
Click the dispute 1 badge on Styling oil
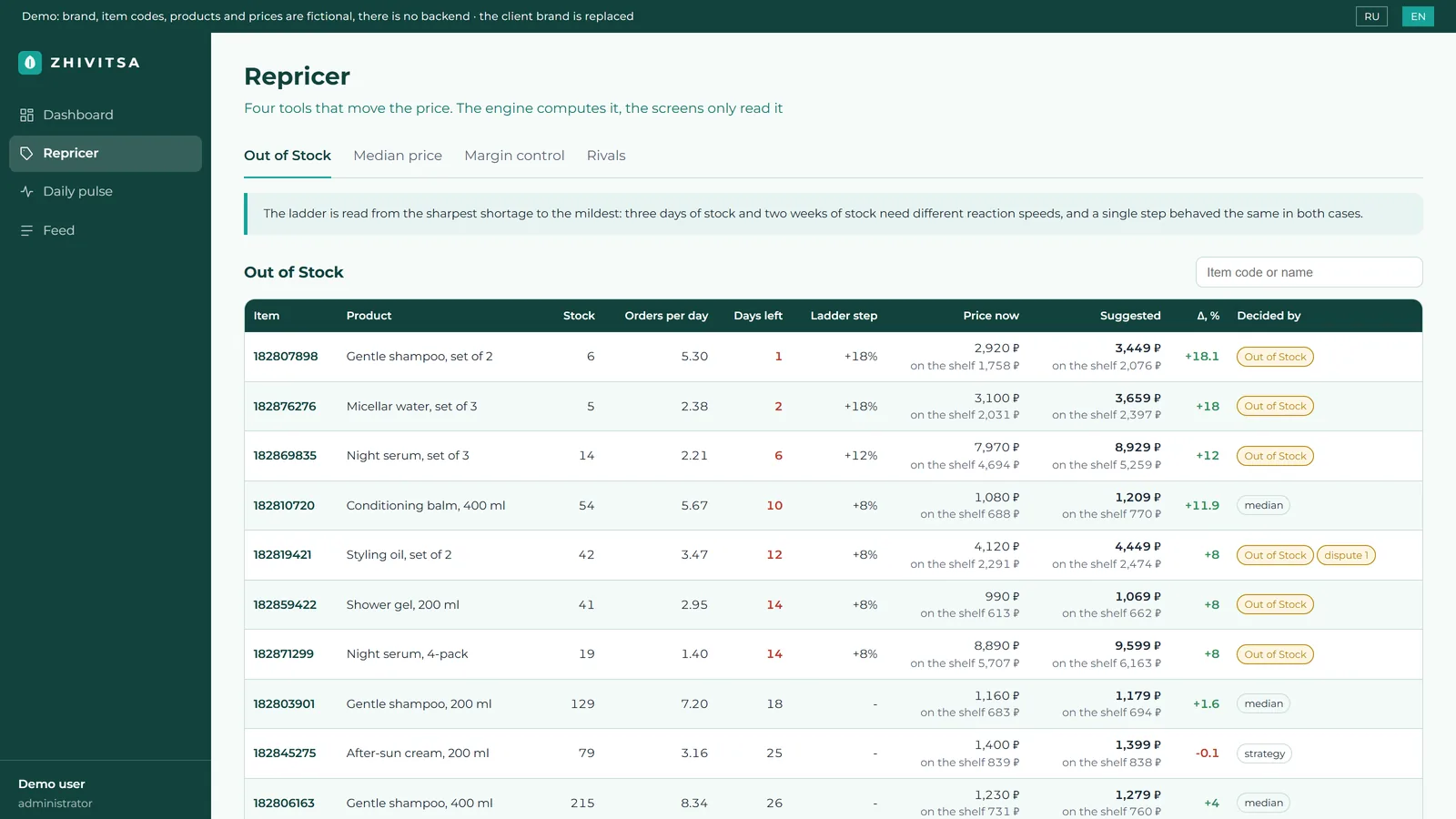click(x=1346, y=555)
